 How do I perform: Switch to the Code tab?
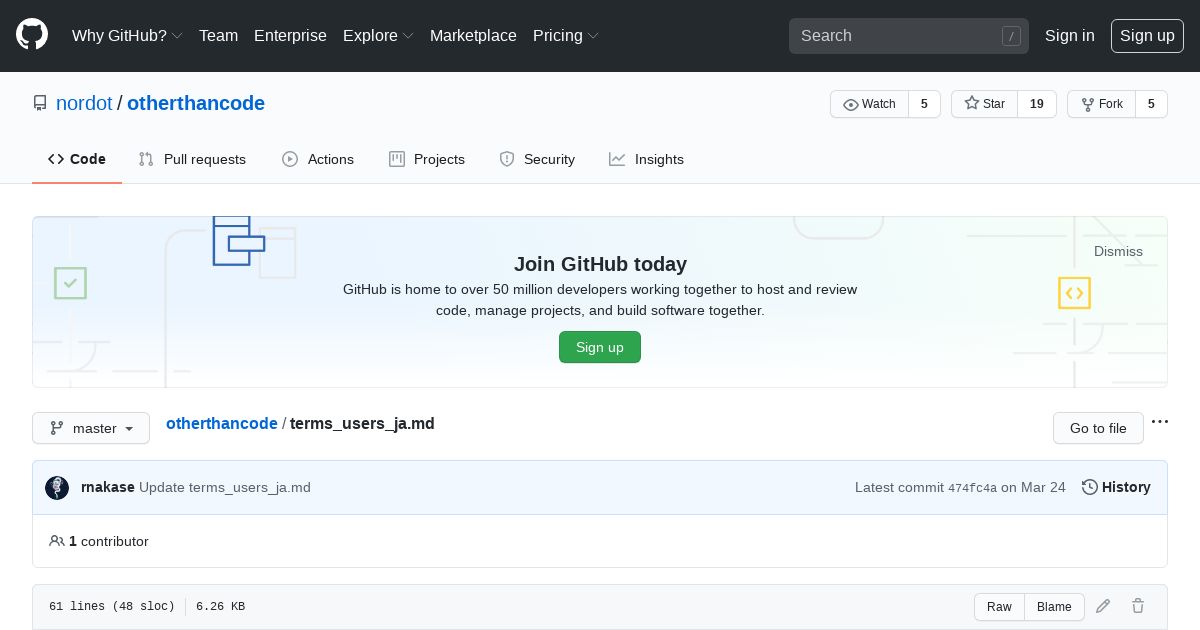(x=77, y=159)
